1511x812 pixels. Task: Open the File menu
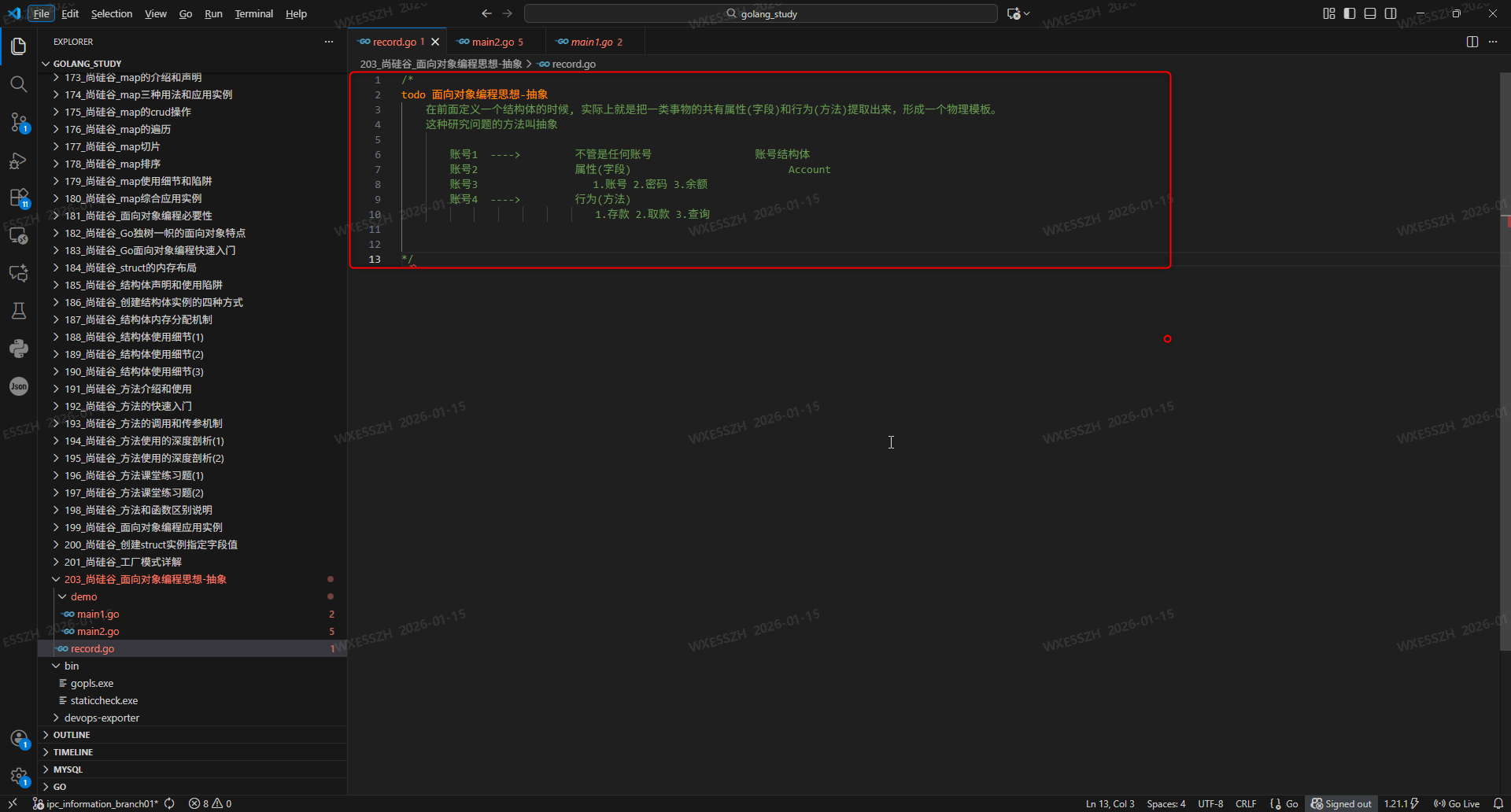pyautogui.click(x=41, y=13)
